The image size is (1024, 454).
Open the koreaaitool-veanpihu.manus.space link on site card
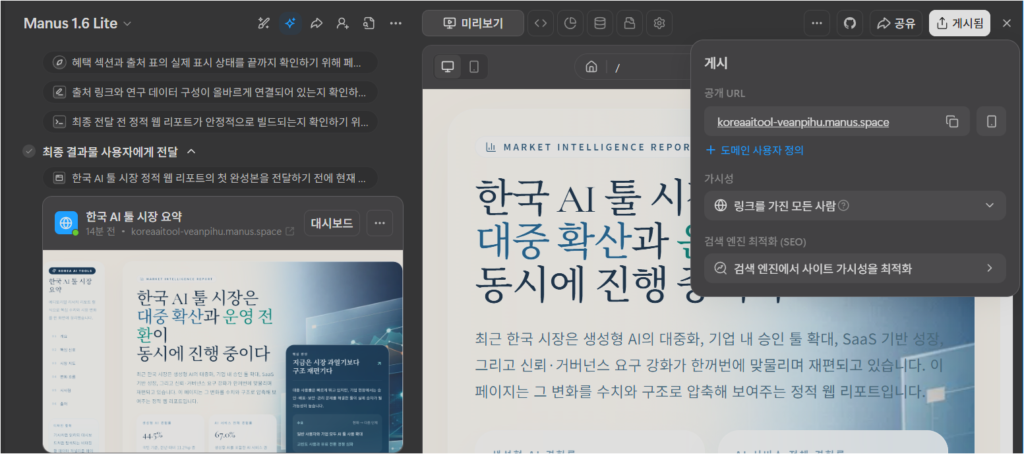pyautogui.click(x=212, y=231)
